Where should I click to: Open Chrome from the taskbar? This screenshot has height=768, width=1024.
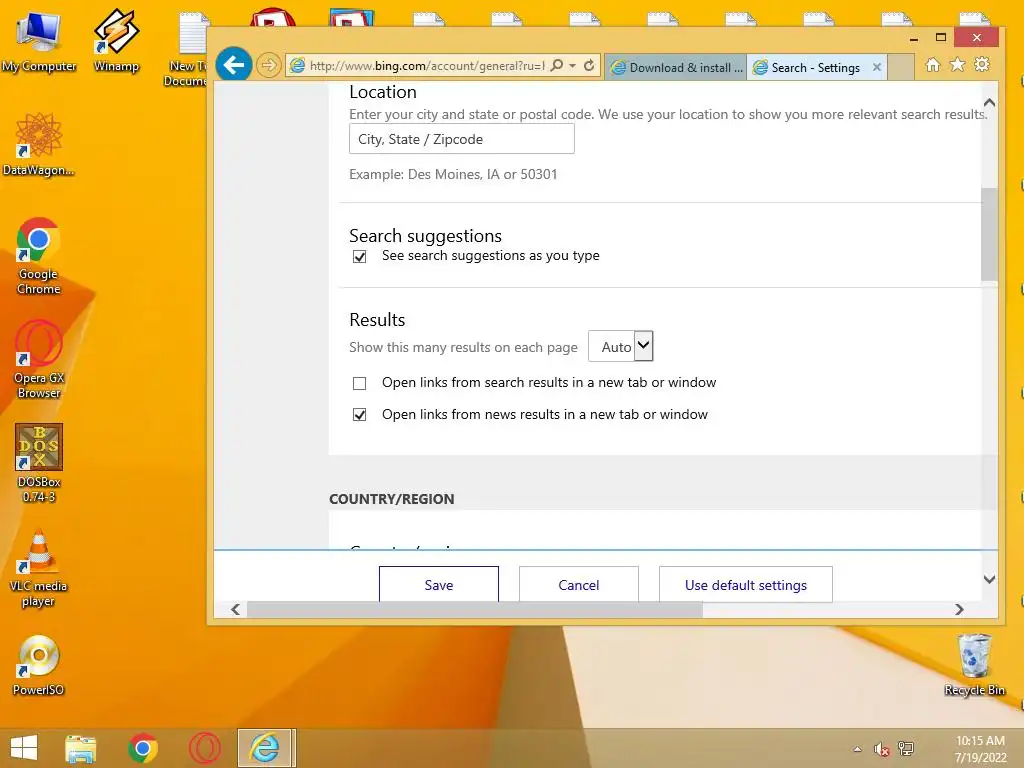[x=143, y=748]
